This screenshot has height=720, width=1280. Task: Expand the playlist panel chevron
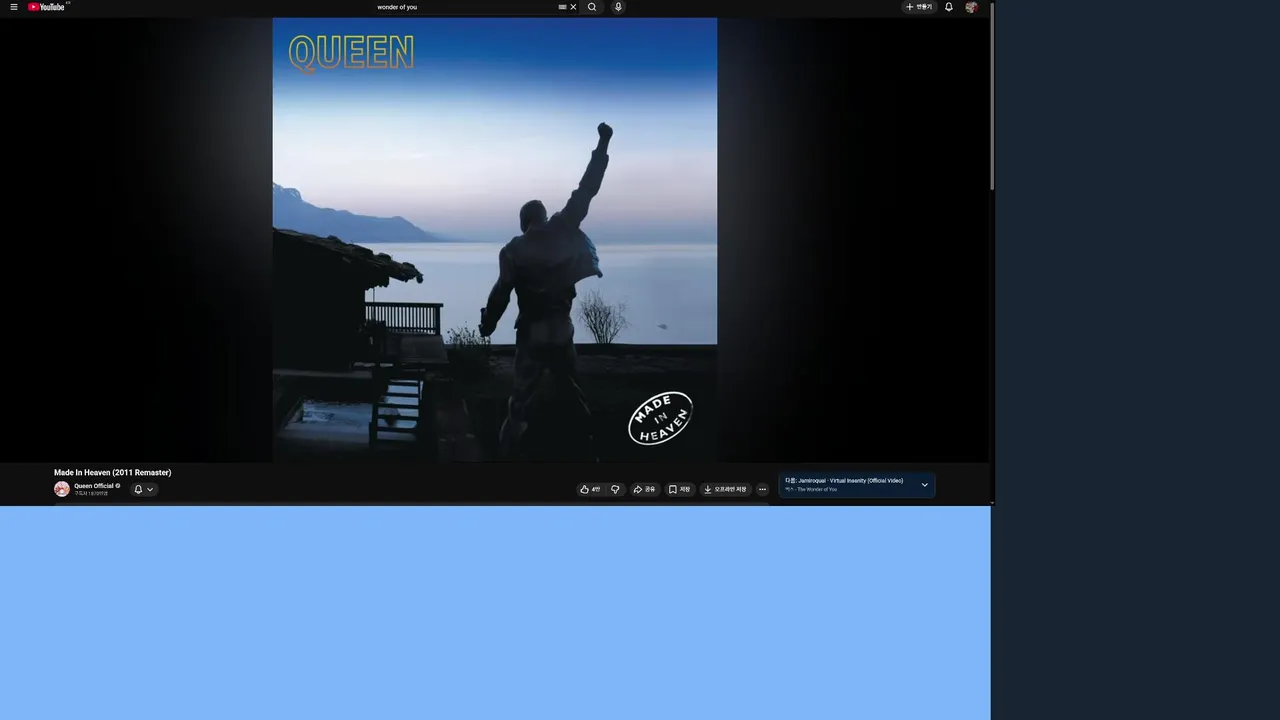pos(925,485)
